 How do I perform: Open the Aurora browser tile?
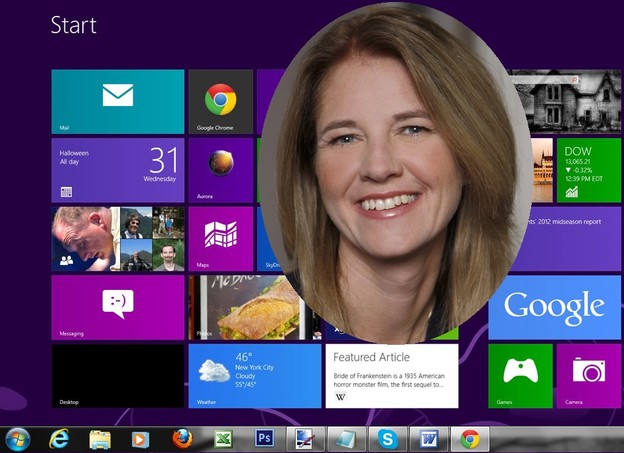tap(220, 170)
